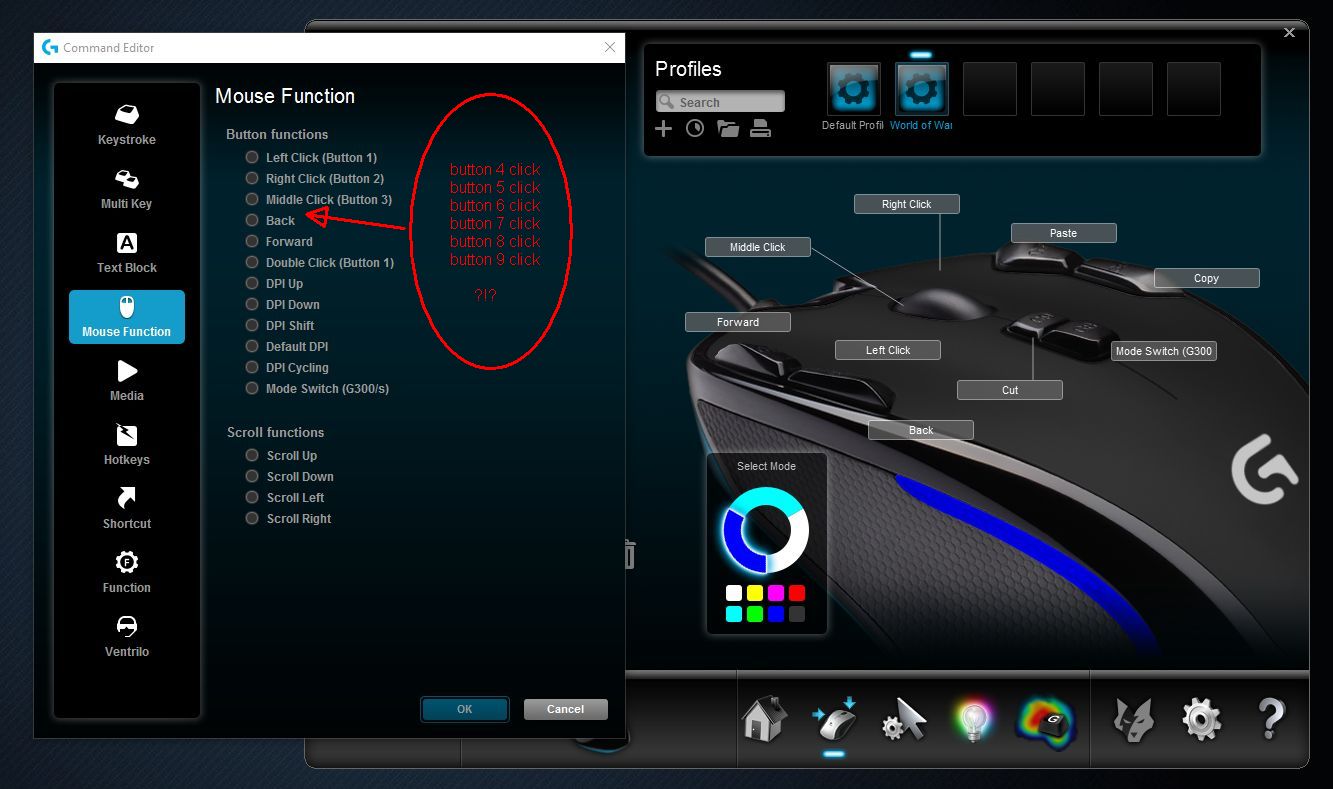The image size is (1333, 789).
Task: Click the Paste assignment label
Action: pos(1064,233)
